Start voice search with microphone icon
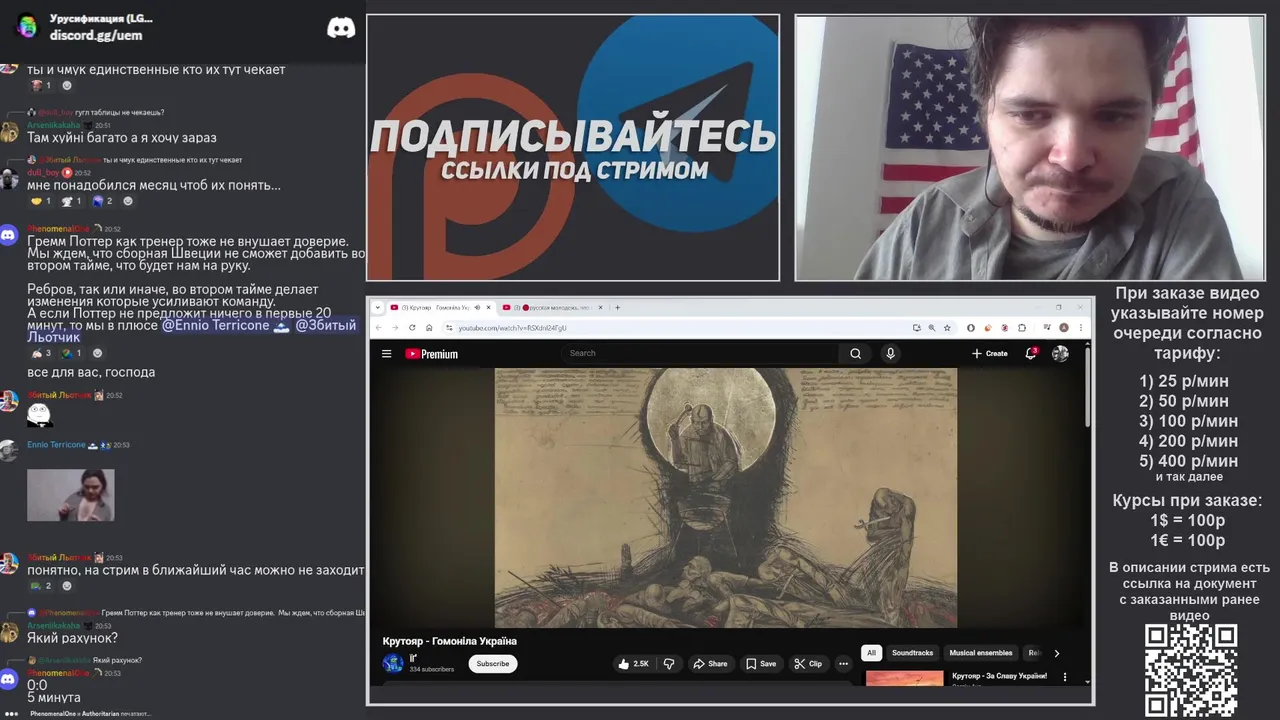The image size is (1280, 720). [890, 353]
